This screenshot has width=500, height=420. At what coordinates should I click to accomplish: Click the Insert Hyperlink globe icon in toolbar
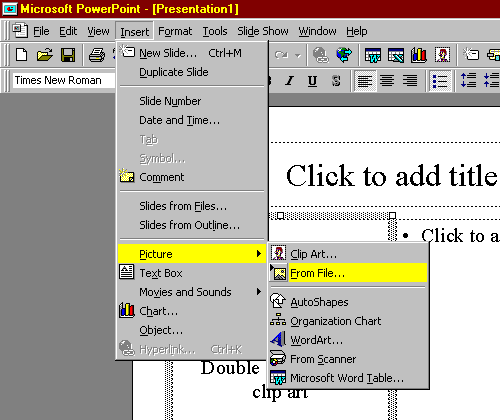[321, 55]
